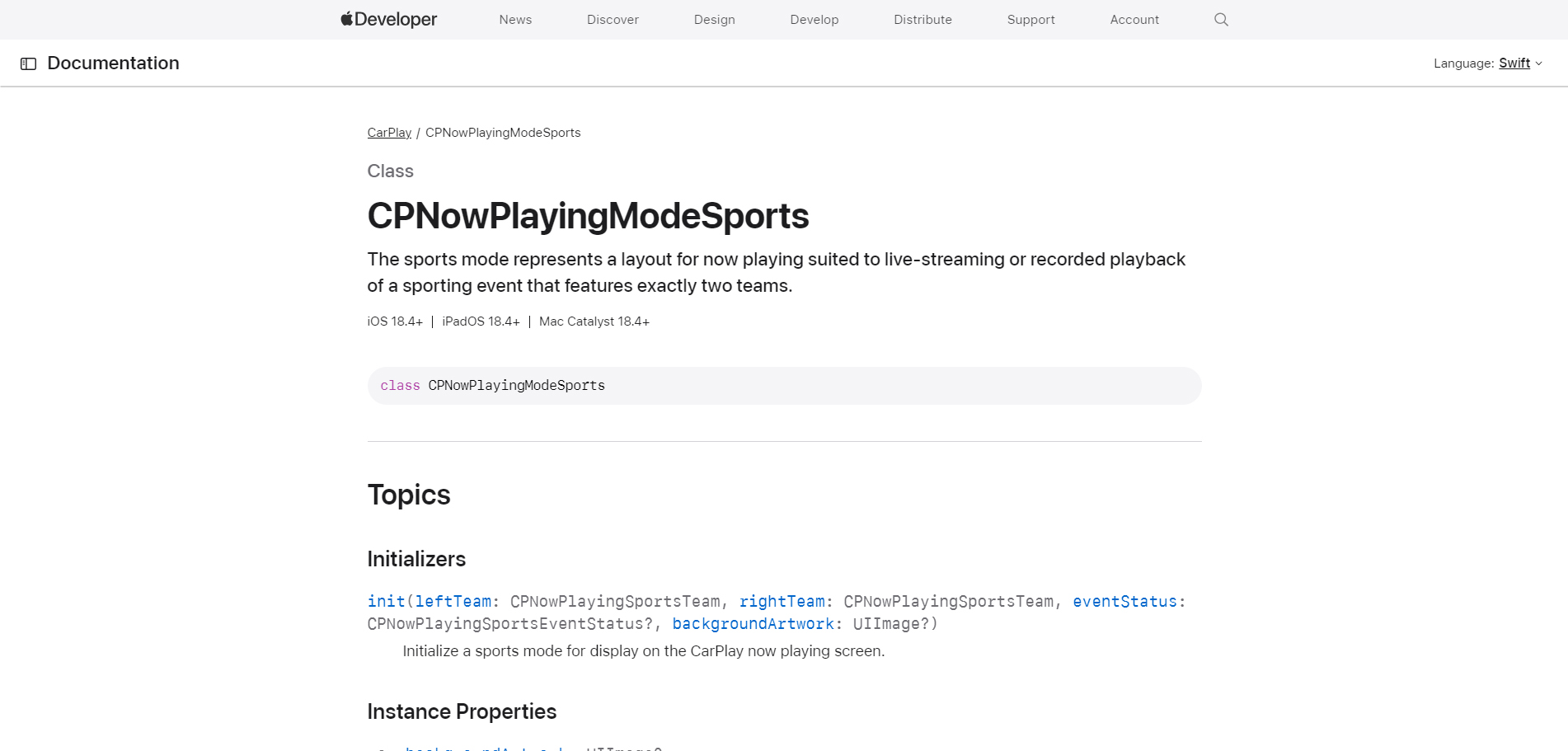Select the init initializer link
The height and width of the screenshot is (751, 1568).
coord(385,601)
